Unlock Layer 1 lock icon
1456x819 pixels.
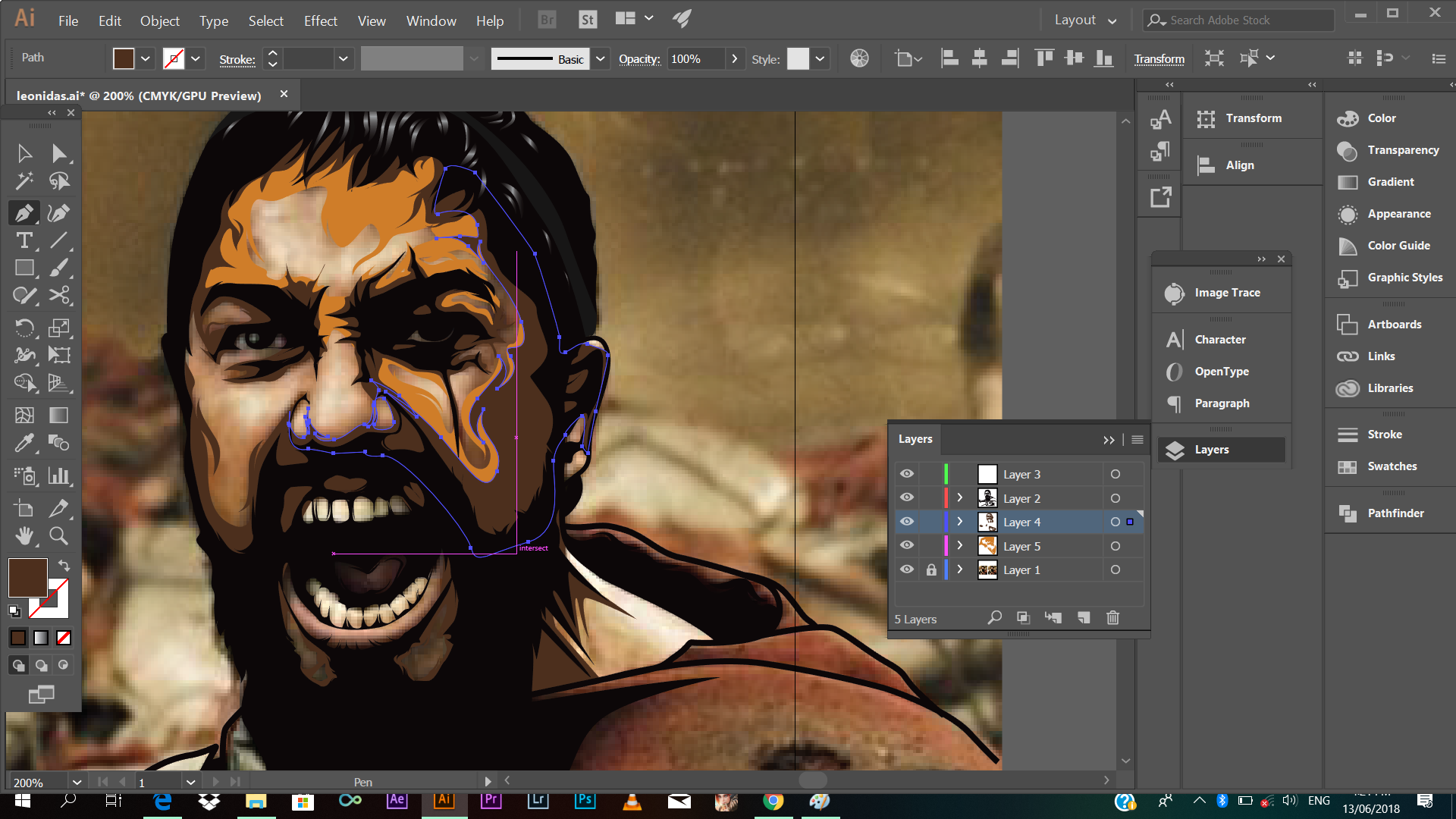click(x=931, y=570)
